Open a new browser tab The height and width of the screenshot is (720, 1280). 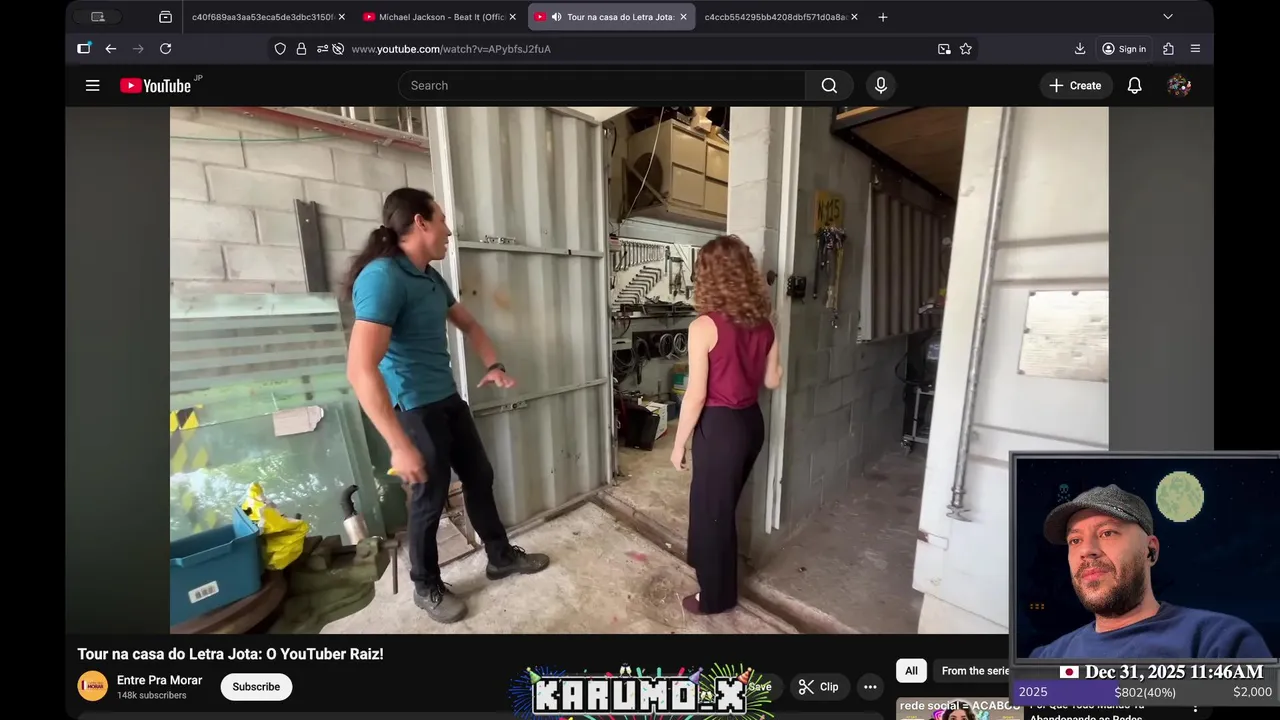pyautogui.click(x=883, y=17)
